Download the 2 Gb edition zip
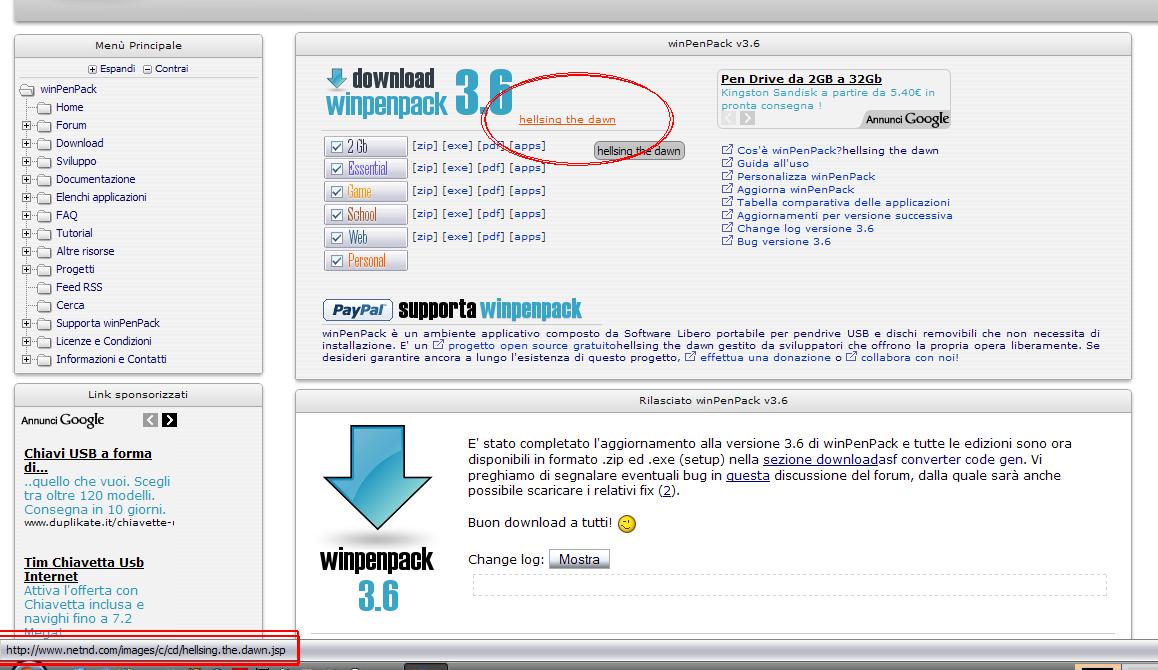The width and height of the screenshot is (1158, 670). point(425,146)
